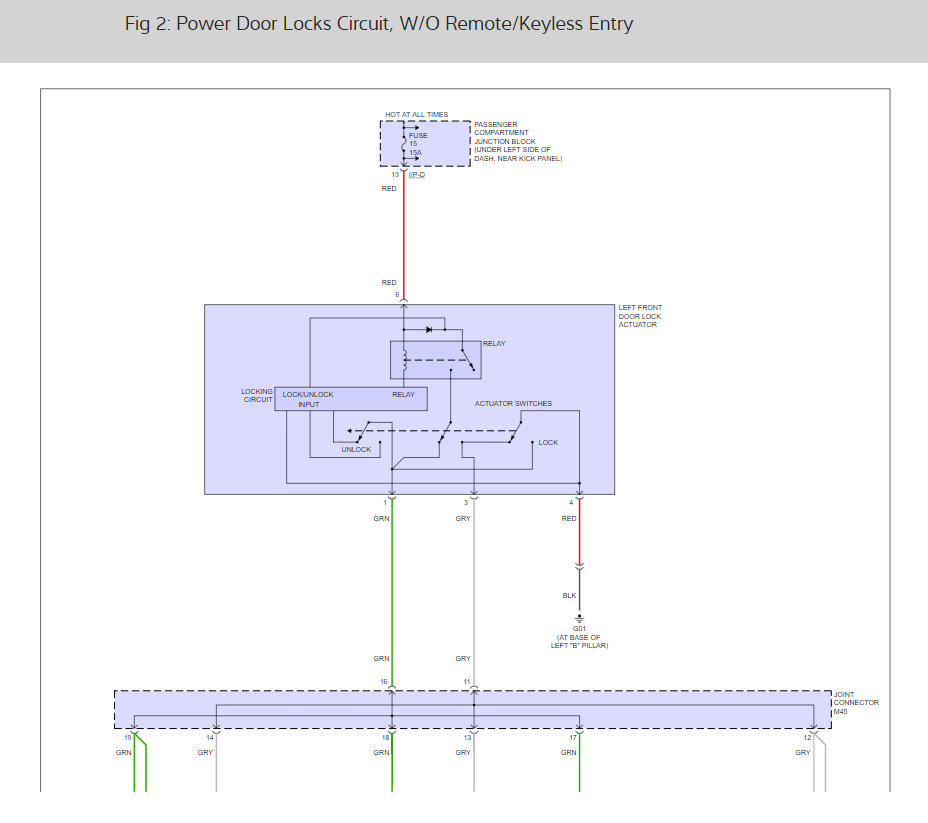Click pin number 4 below the actuator
The height and width of the screenshot is (823, 928).
[571, 503]
